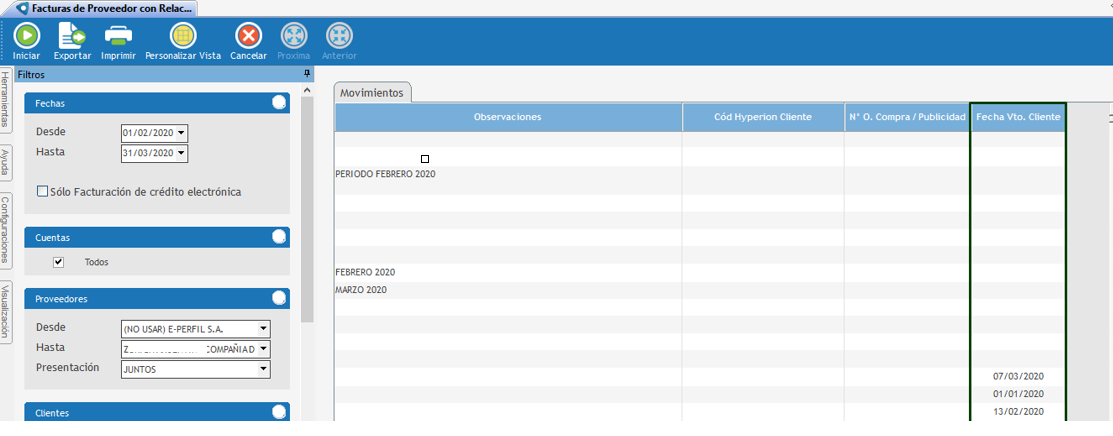This screenshot has width=1113, height=436.
Task: Open the Herramientas side tab
Action: (6, 100)
